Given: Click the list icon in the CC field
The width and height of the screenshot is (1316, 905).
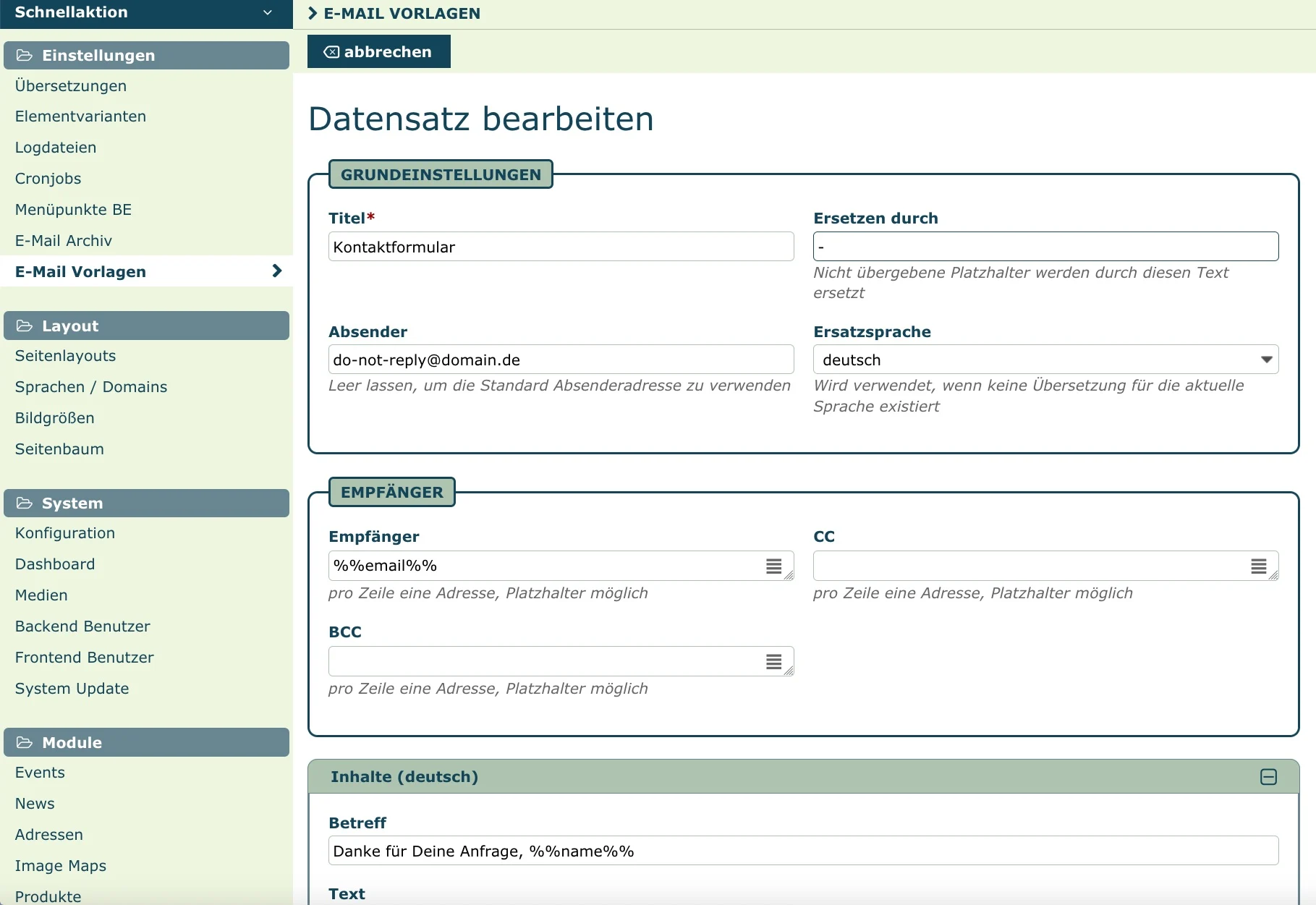Looking at the screenshot, I should (1258, 566).
